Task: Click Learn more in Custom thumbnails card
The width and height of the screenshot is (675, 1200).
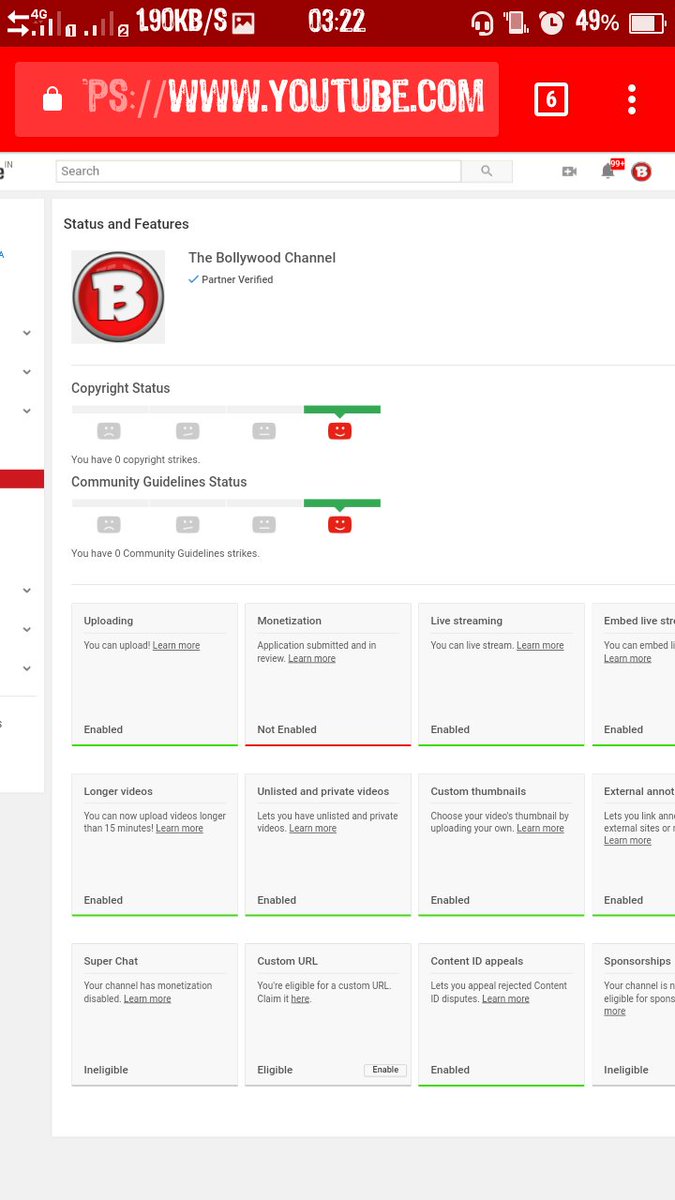Action: pyautogui.click(x=540, y=829)
